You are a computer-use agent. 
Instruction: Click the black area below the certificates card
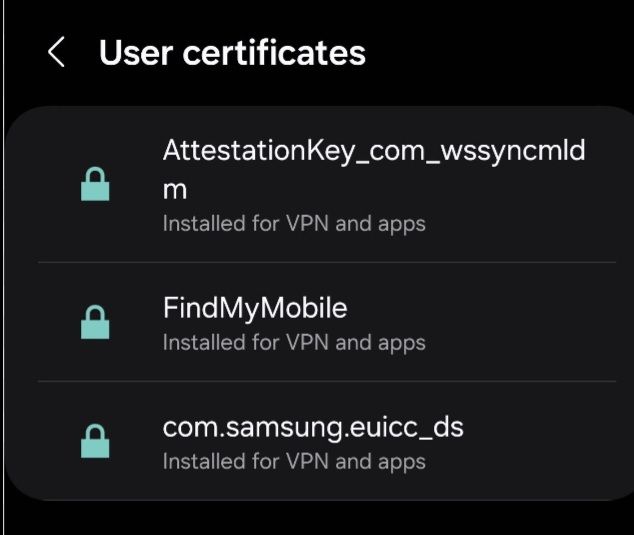pyautogui.click(x=317, y=518)
